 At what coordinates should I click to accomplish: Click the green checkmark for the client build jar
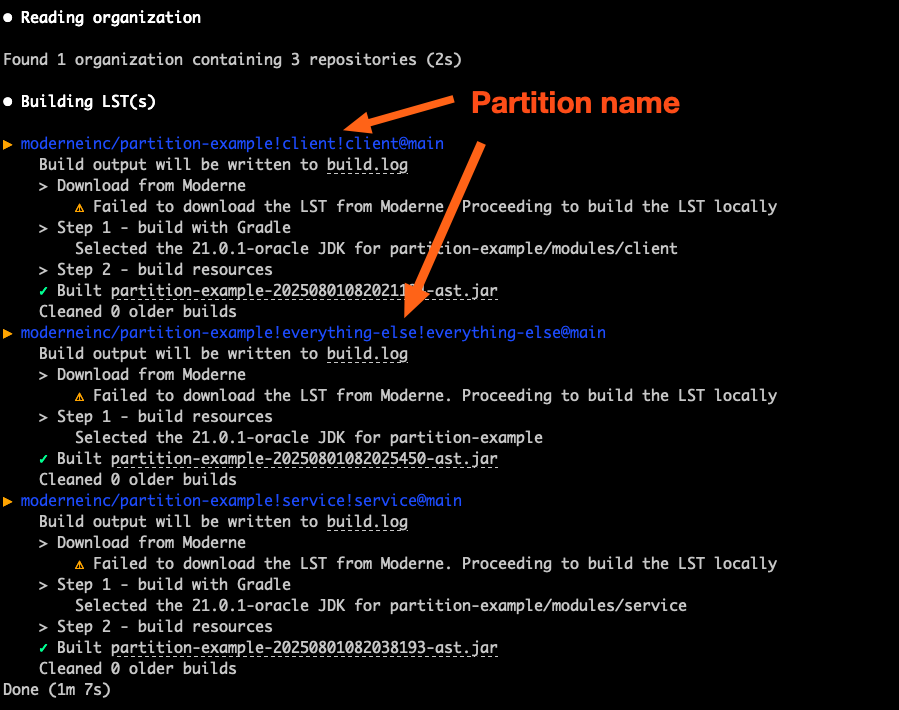pyautogui.click(x=44, y=291)
